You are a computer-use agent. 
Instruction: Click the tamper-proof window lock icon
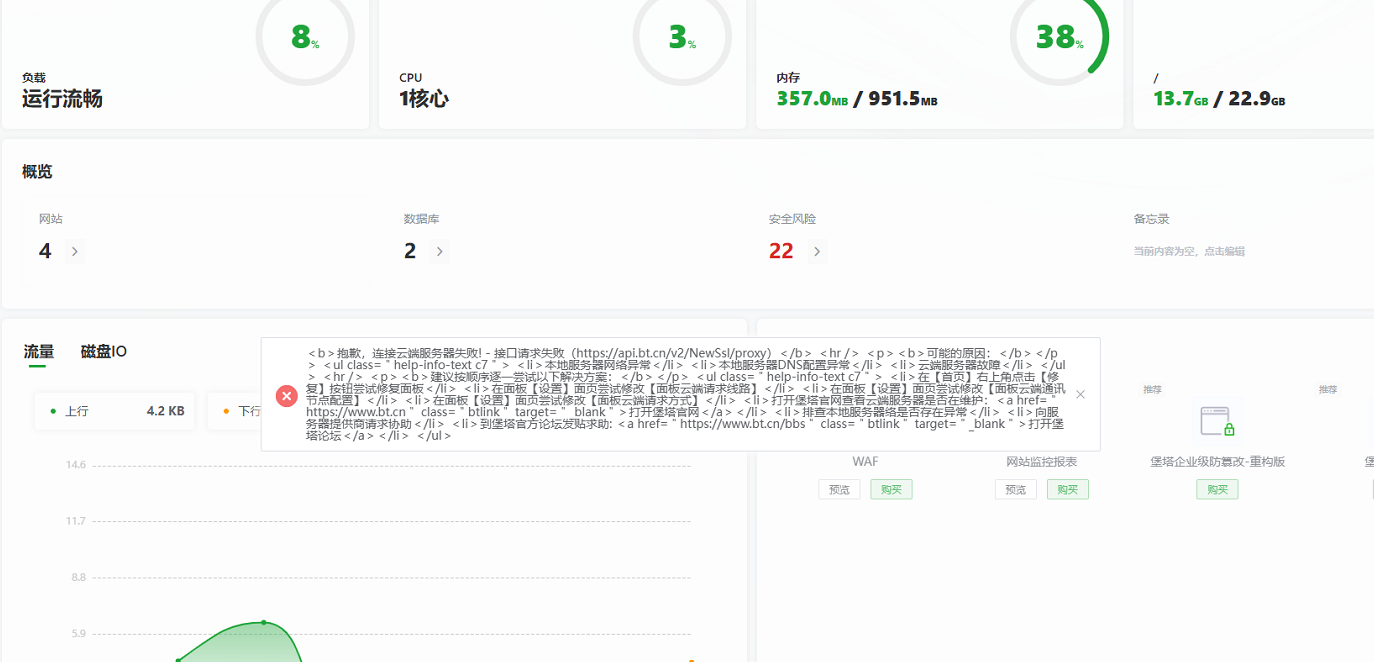(x=1217, y=420)
